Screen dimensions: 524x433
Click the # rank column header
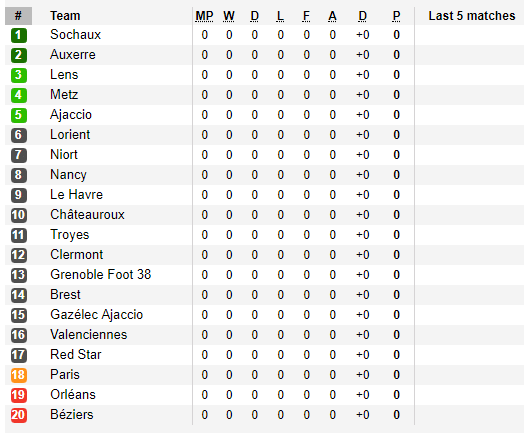[x=18, y=16]
